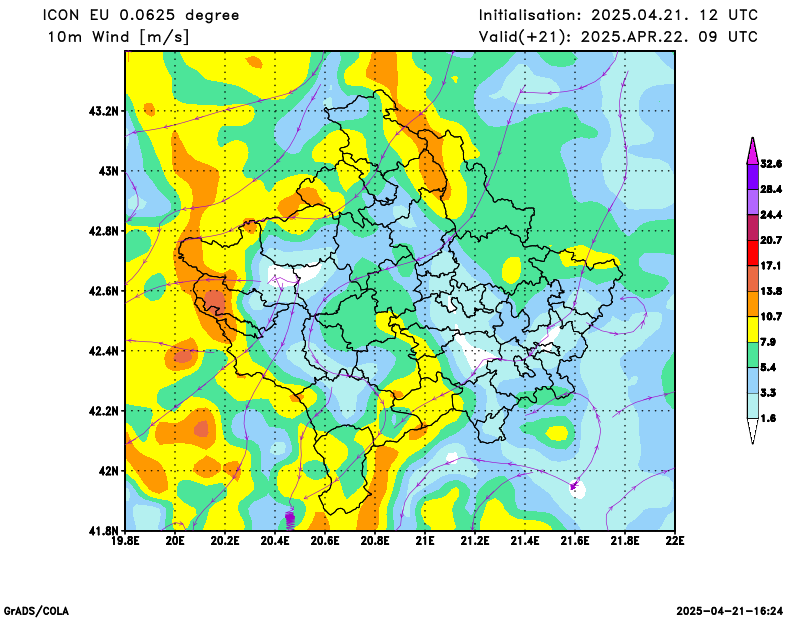Click the light purple swatch between 24.4 and 28.4
800x618 pixels.
753,203
